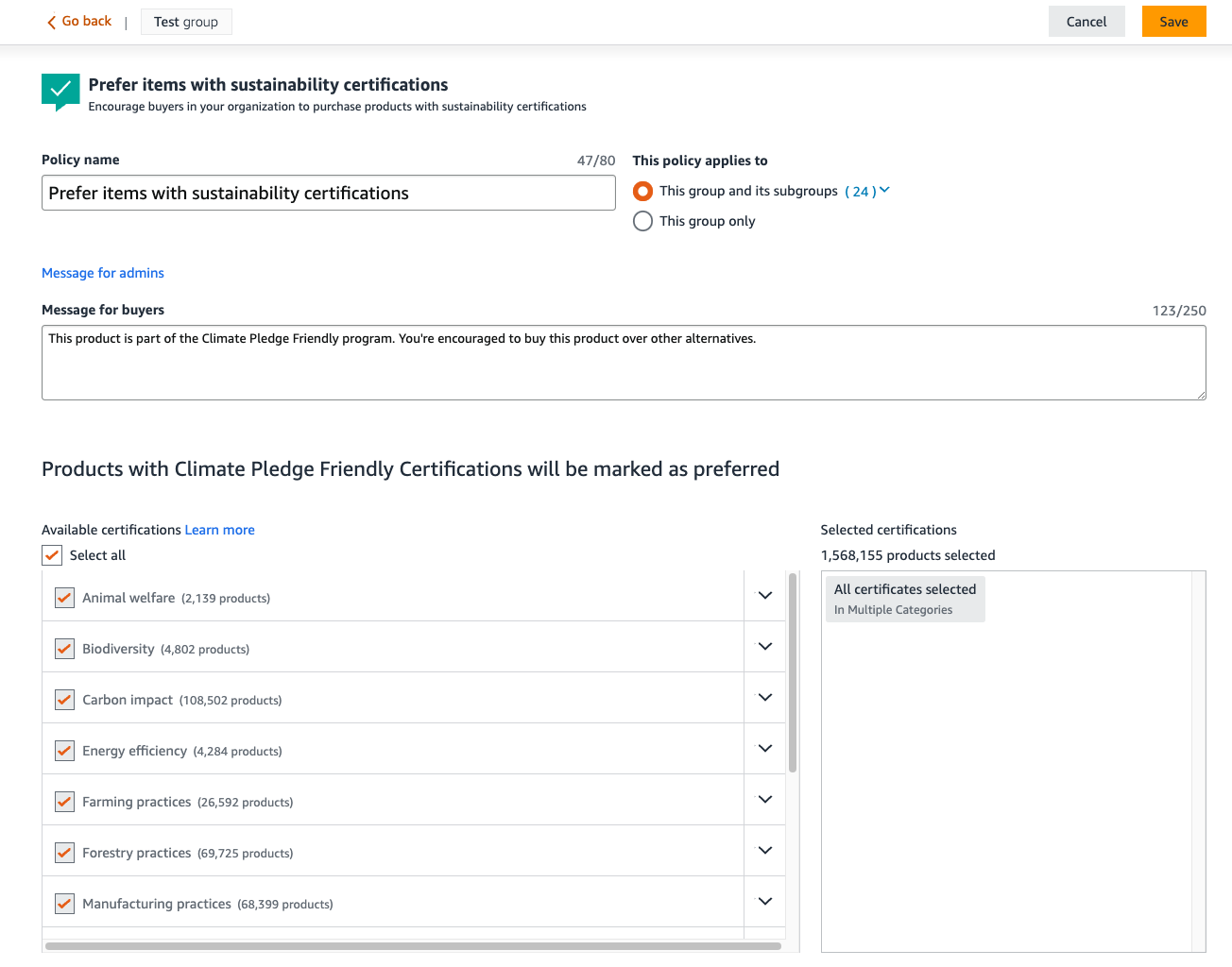Viewport: 1232px width, 967px height.
Task: Uncheck Forestry practices certification
Action: [x=64, y=853]
